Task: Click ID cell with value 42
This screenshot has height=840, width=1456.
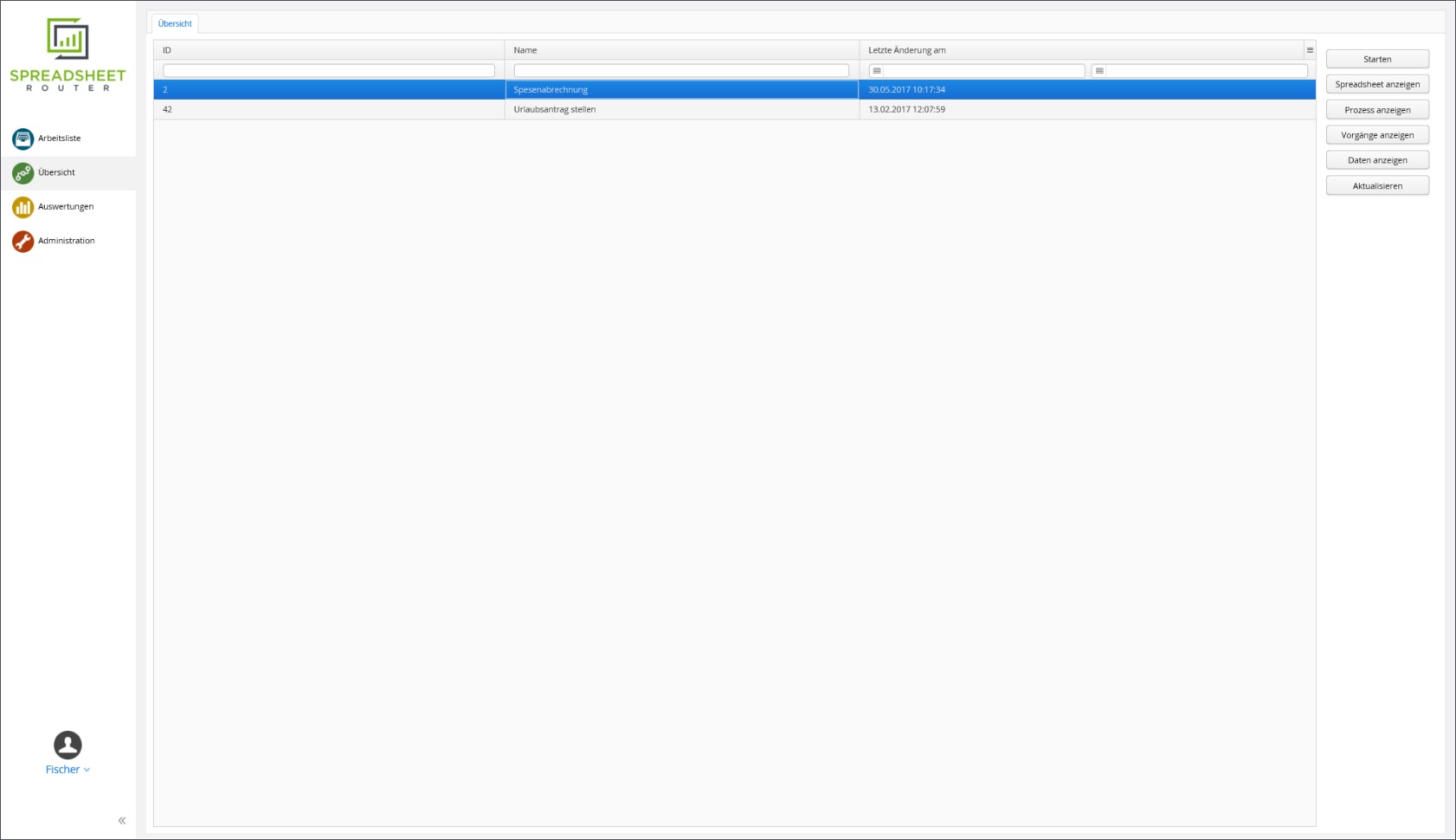Action: coord(329,109)
